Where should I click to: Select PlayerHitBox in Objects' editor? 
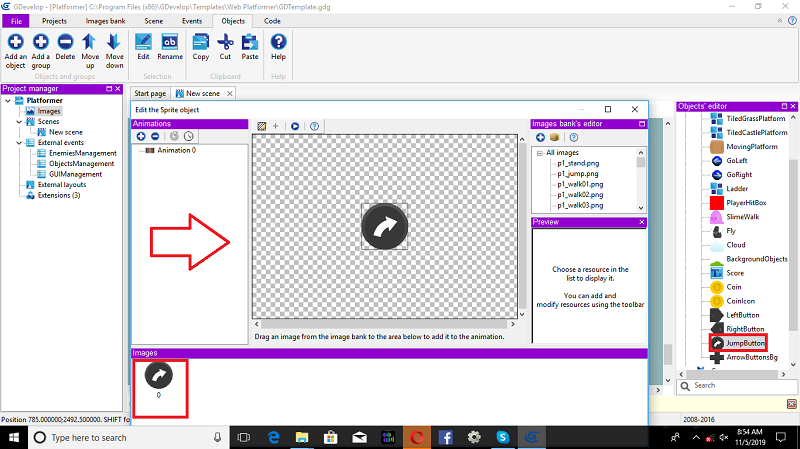(746, 203)
